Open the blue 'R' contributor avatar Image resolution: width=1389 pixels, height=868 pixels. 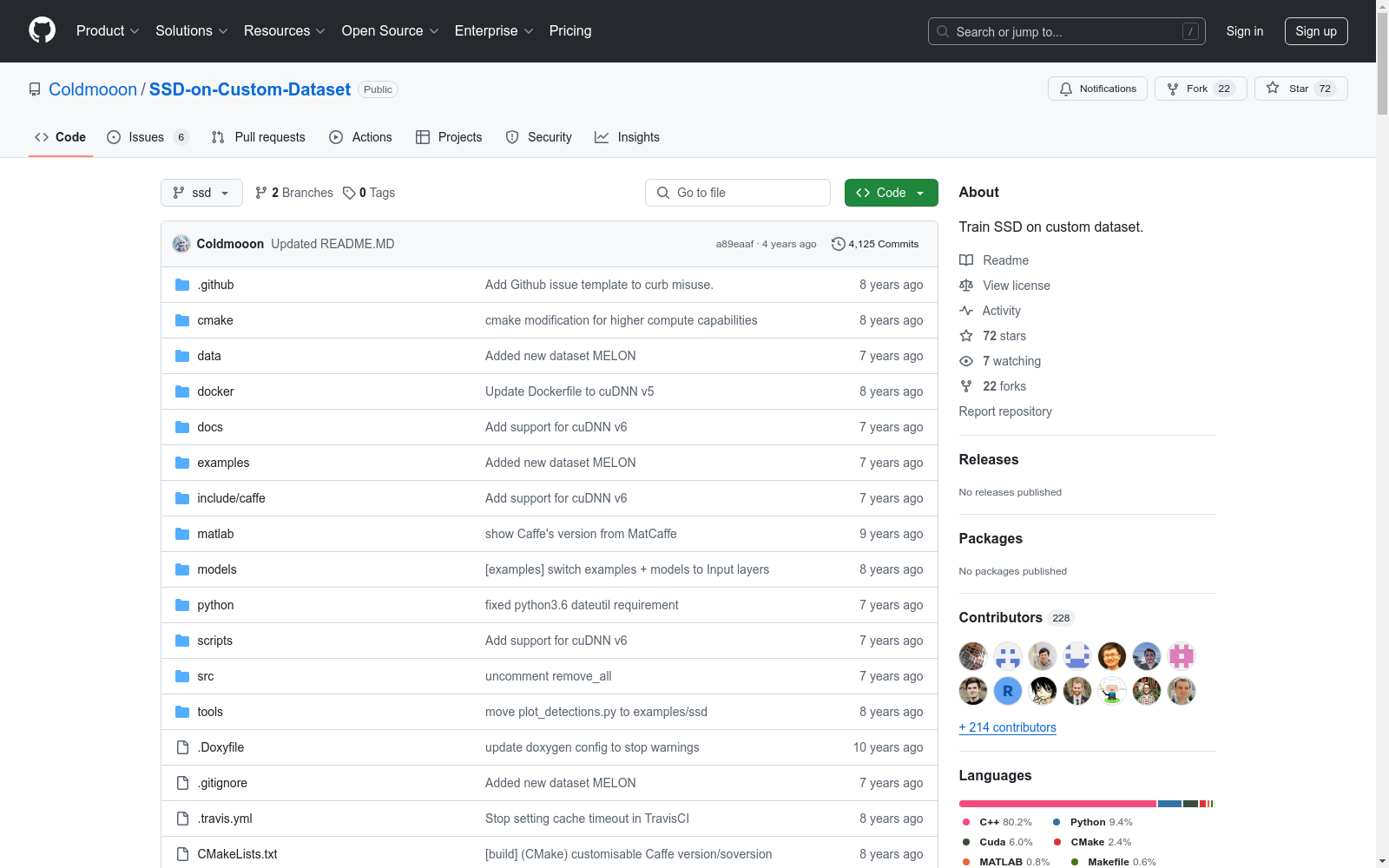[1008, 691]
